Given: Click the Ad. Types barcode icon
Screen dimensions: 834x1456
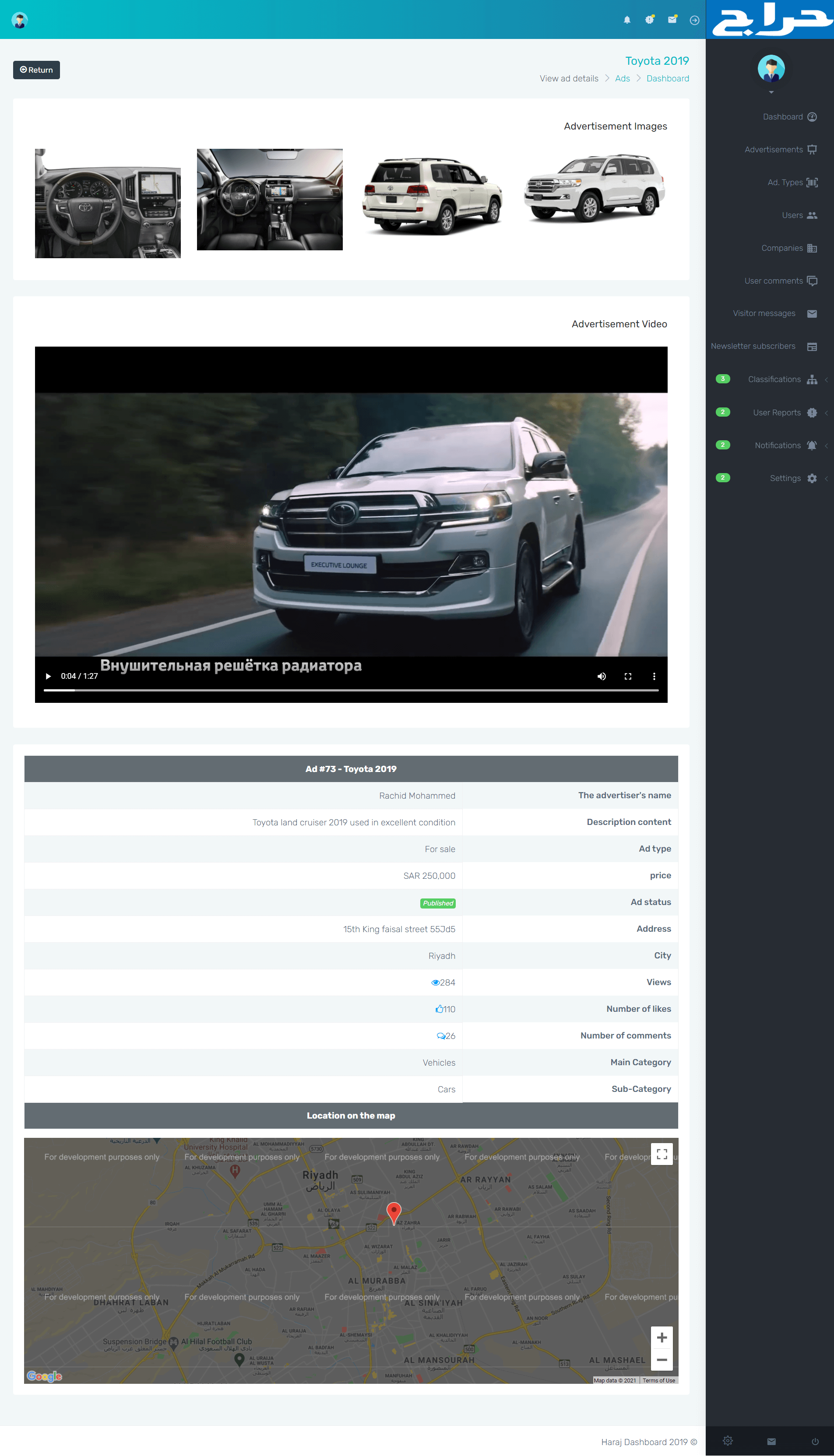Looking at the screenshot, I should (812, 182).
